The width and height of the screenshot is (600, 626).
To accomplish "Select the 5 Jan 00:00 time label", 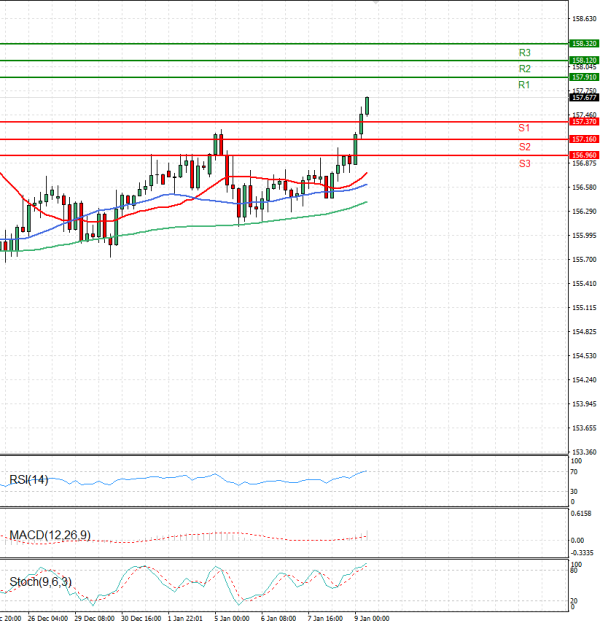I will (231, 619).
